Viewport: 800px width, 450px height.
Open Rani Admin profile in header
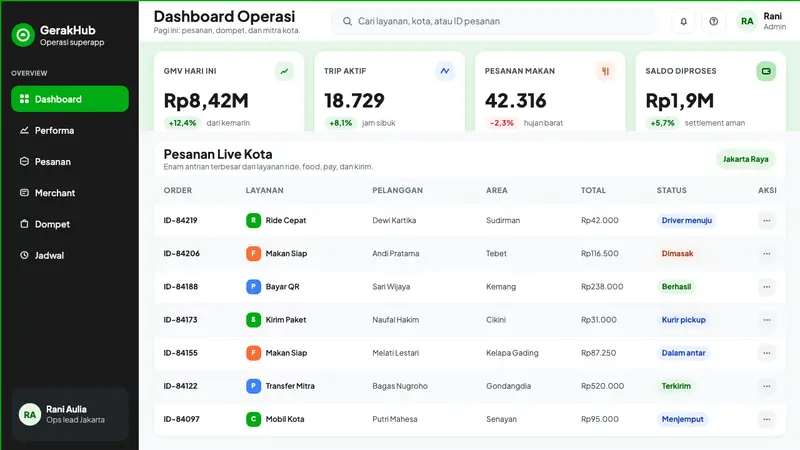point(761,21)
